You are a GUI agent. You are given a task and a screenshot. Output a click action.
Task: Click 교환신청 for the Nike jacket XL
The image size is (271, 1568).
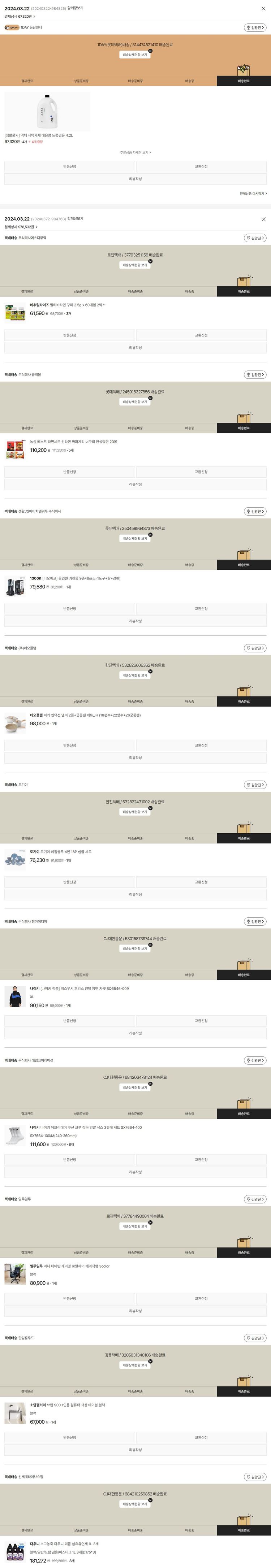coord(201,1021)
